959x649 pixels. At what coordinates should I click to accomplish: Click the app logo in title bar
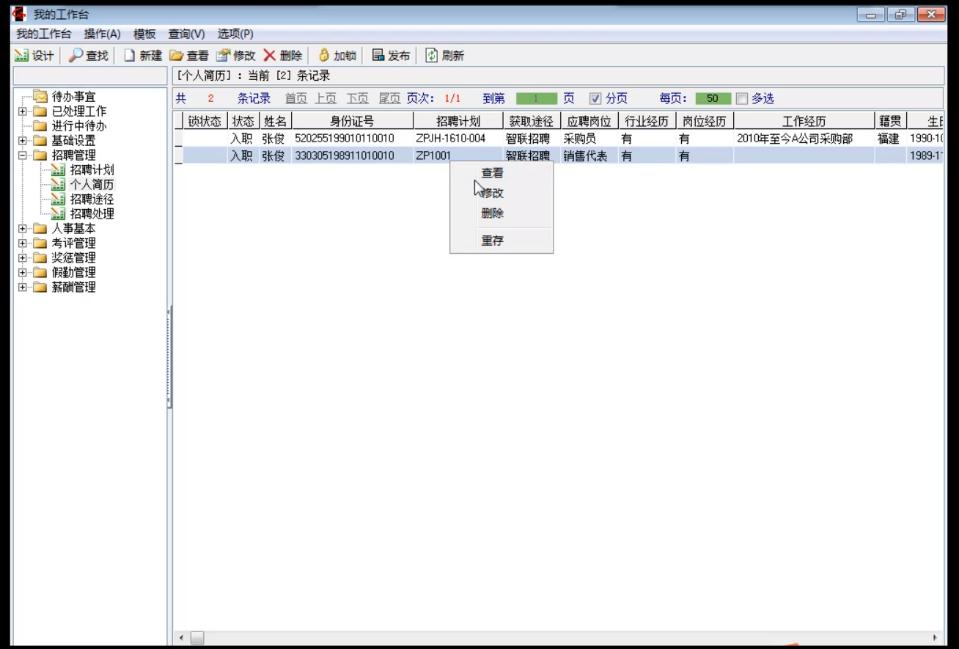click(x=19, y=13)
